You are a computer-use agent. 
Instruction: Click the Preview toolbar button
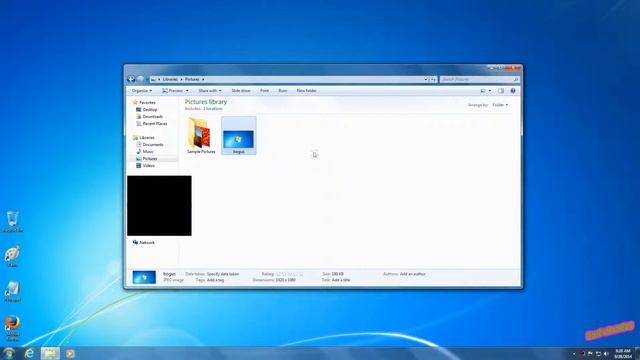(x=172, y=91)
